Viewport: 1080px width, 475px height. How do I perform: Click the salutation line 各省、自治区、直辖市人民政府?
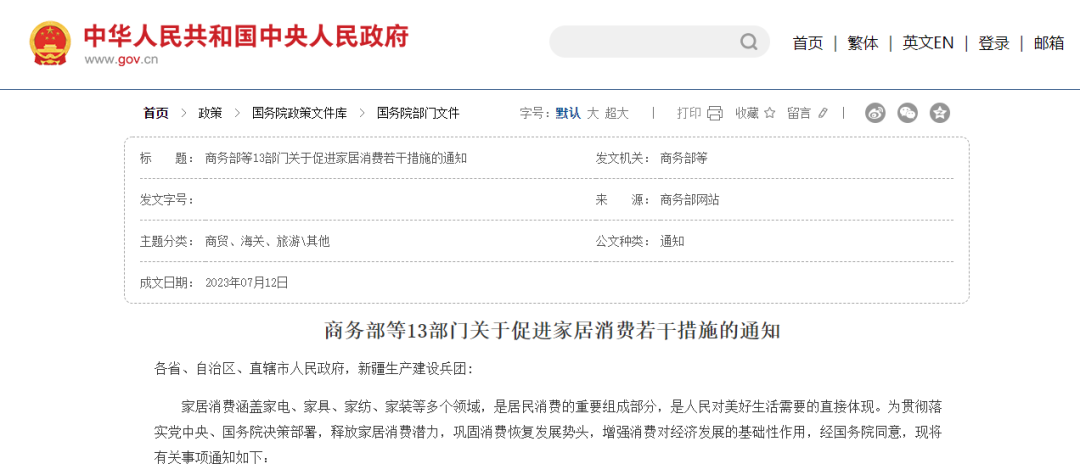point(313,369)
